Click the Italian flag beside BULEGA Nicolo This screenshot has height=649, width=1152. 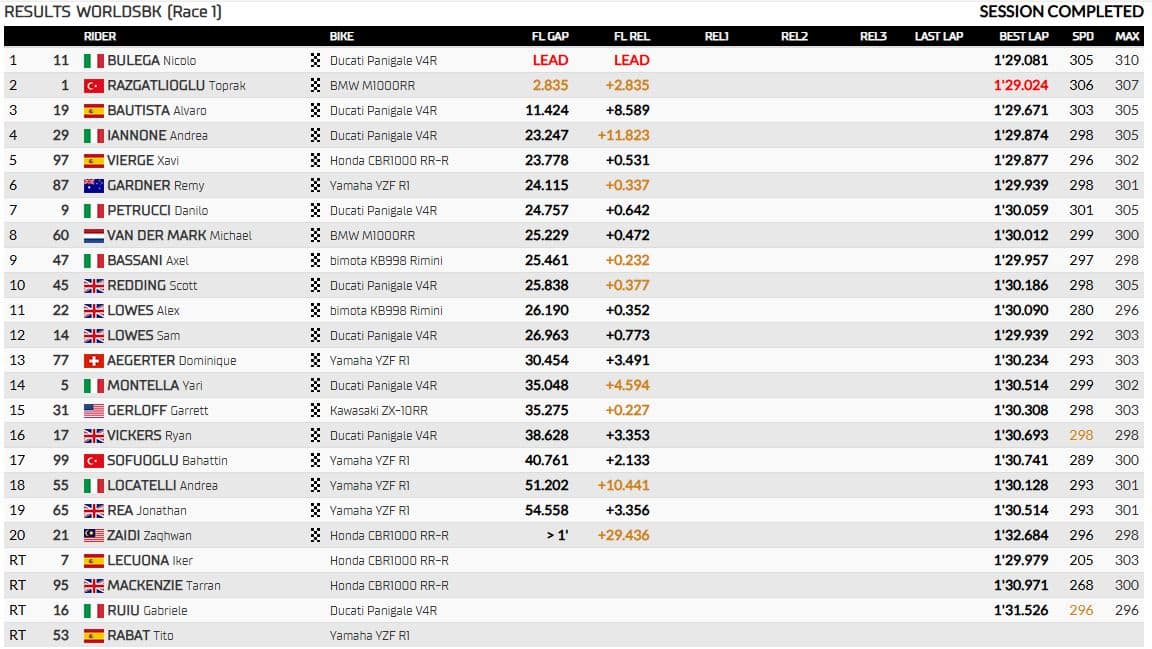pos(93,61)
